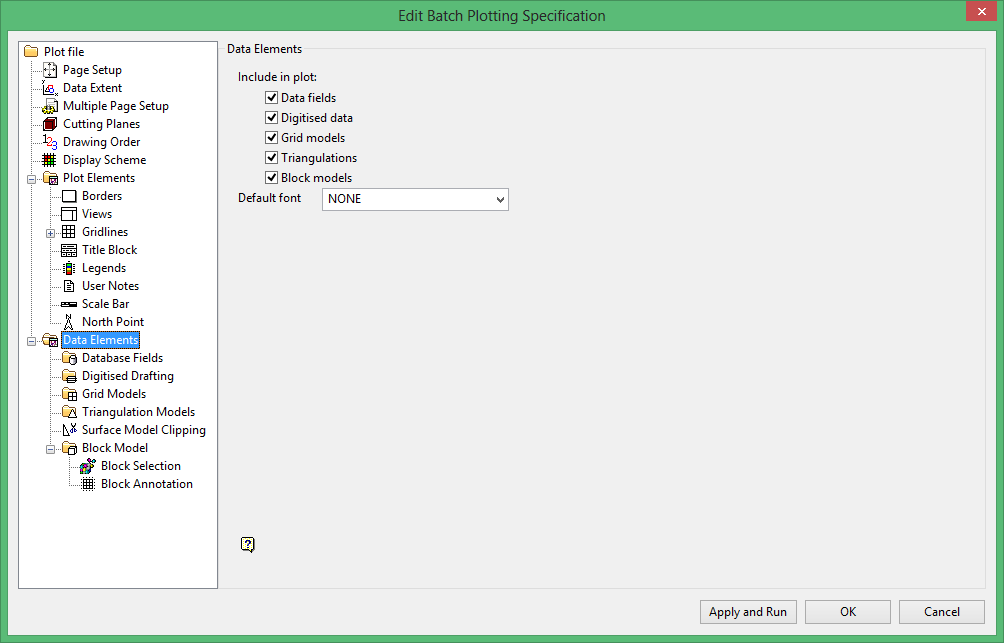Image resolution: width=1004 pixels, height=643 pixels.
Task: Click the Multiple Page Setup icon
Action: point(50,106)
